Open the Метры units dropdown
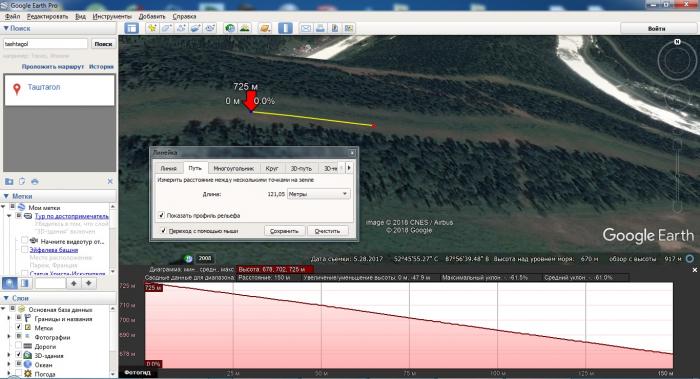Viewport: 700px width, 379px height. coord(318,194)
